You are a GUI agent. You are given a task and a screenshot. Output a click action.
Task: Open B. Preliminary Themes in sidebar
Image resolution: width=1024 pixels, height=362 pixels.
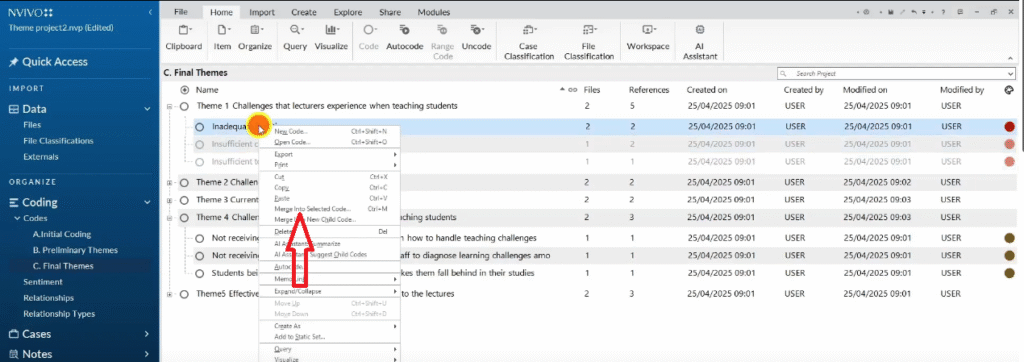tap(75, 250)
